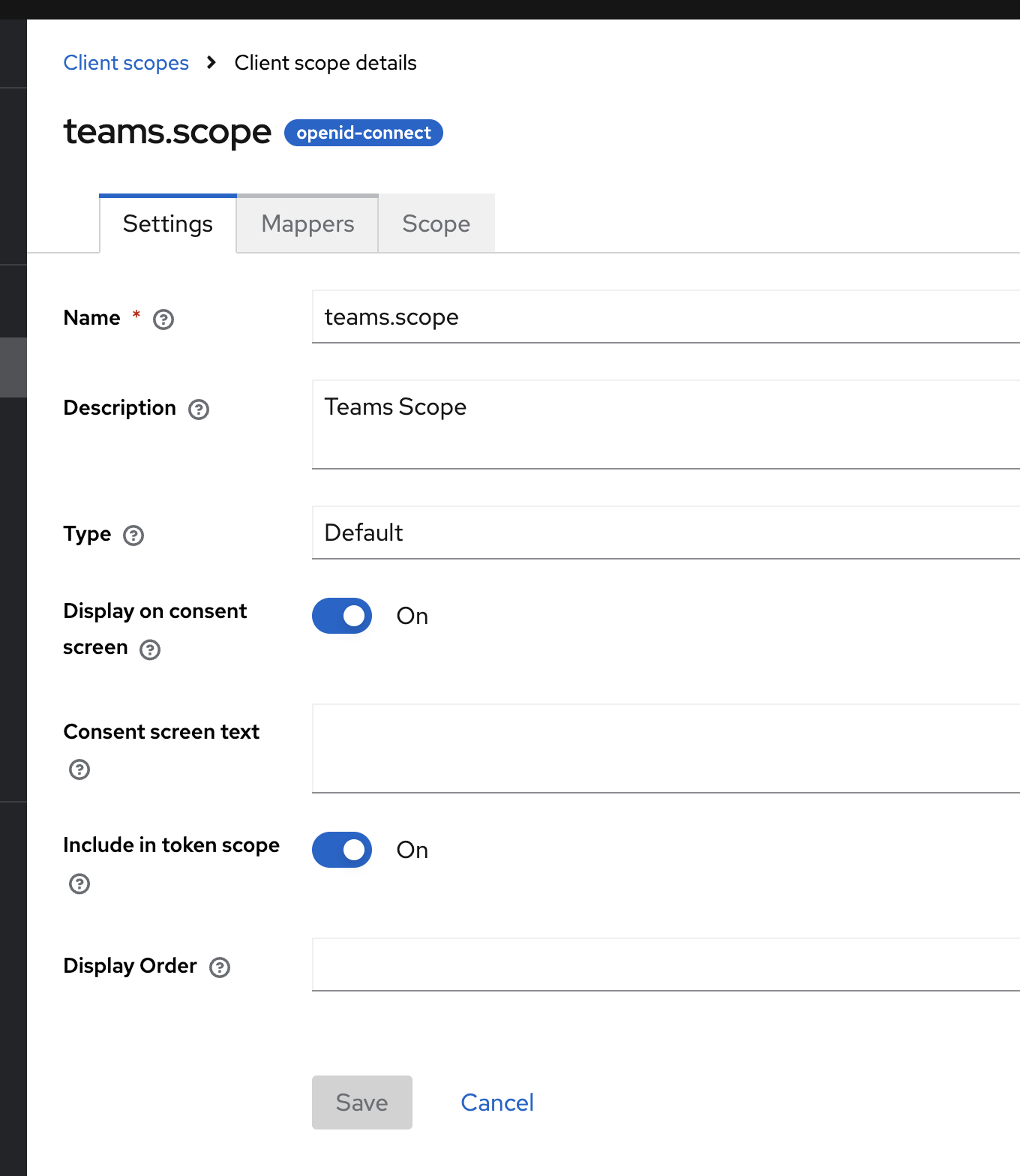Open help icon next to Description
Image resolution: width=1020 pixels, height=1176 pixels.
(x=199, y=409)
